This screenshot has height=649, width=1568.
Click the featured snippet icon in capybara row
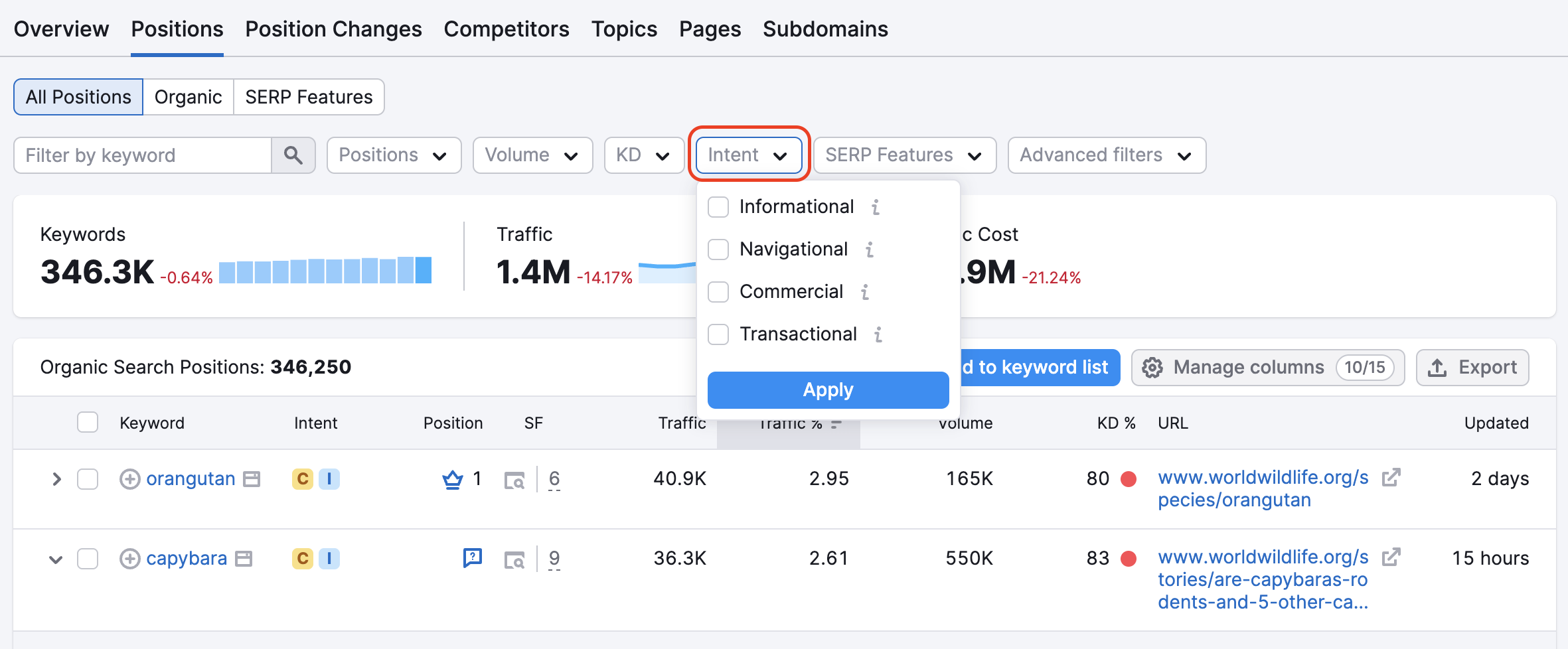point(472,558)
